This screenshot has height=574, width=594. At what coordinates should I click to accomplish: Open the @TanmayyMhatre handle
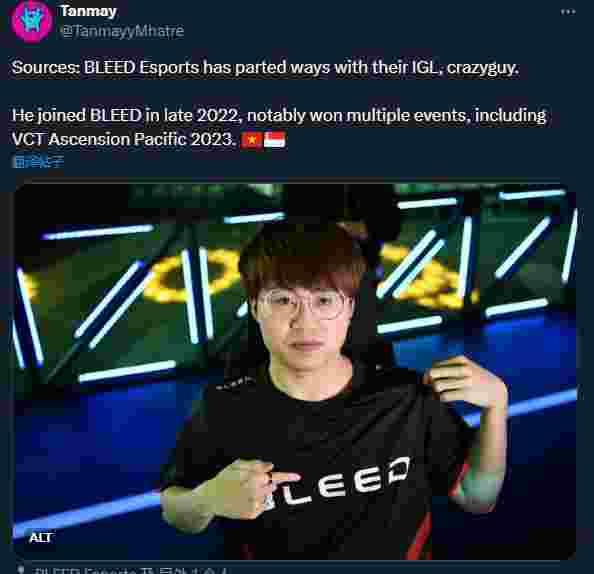point(122,31)
